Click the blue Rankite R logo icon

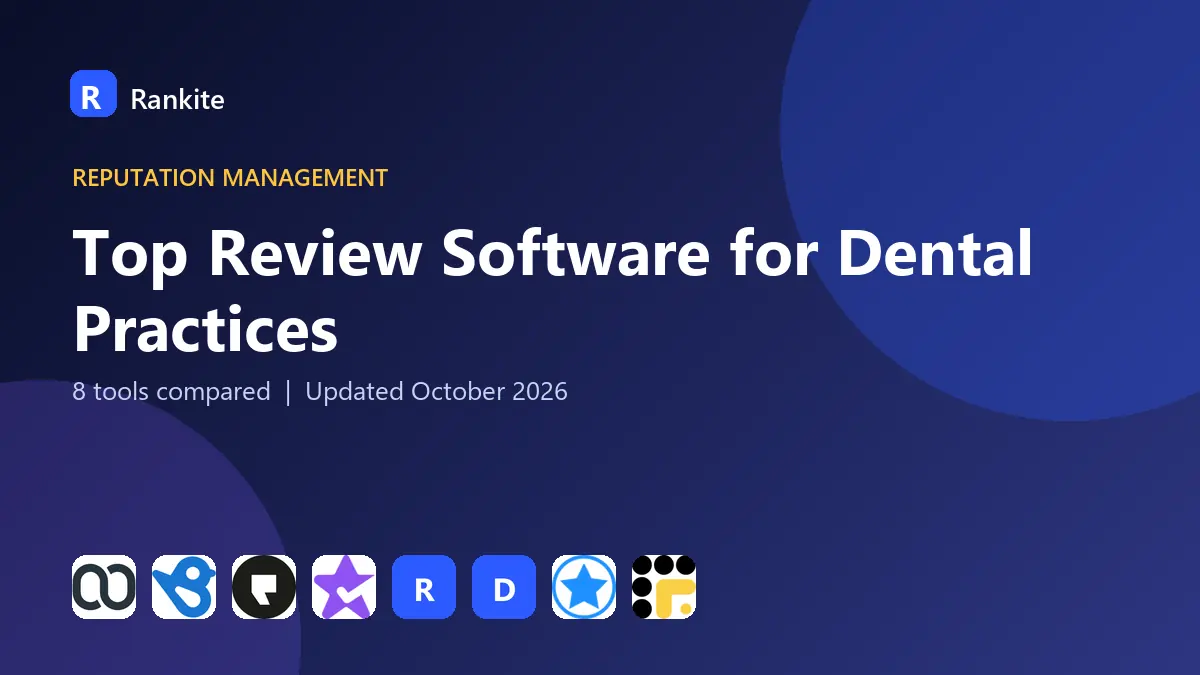pyautogui.click(x=93, y=93)
